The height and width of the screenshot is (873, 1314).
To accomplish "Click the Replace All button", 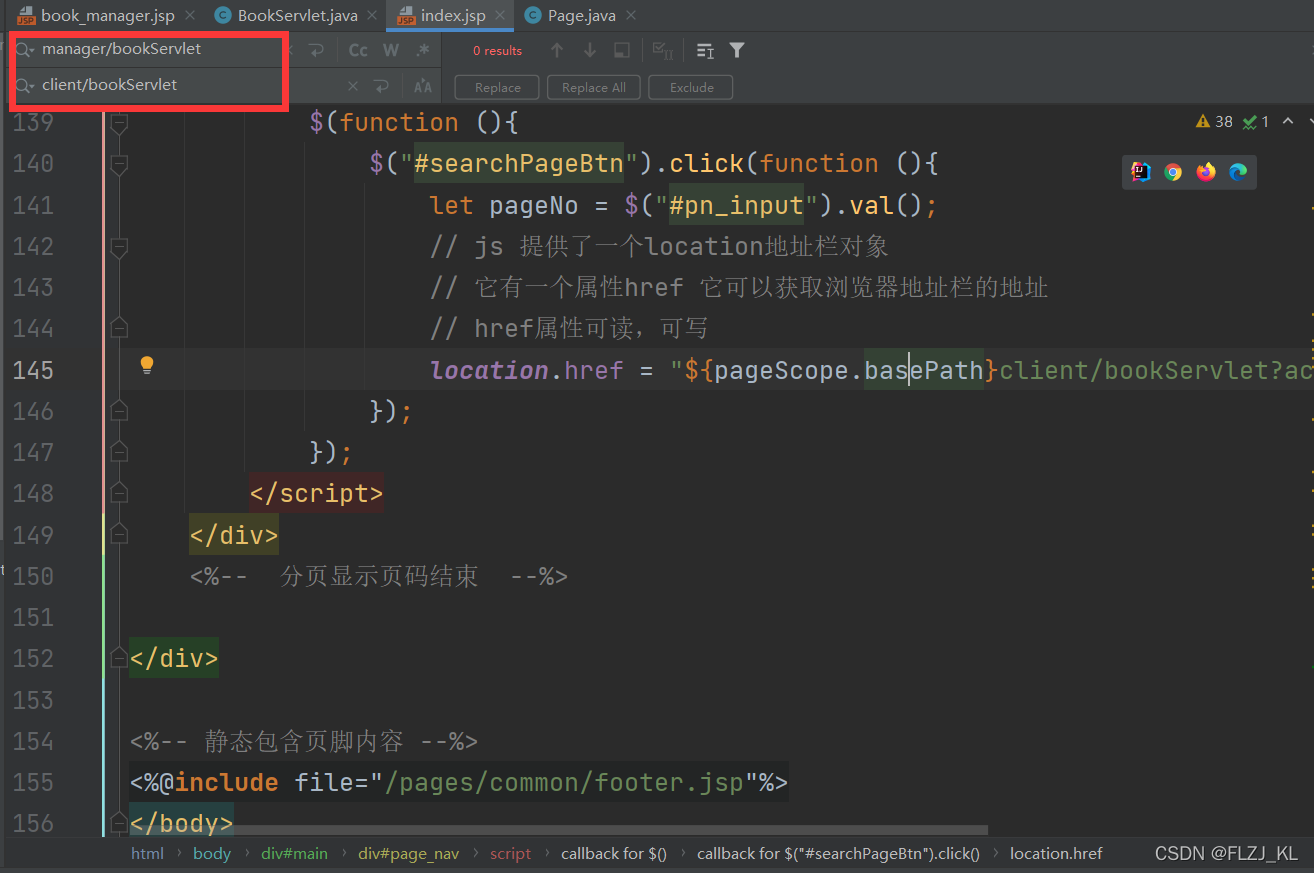I will click(x=594, y=87).
